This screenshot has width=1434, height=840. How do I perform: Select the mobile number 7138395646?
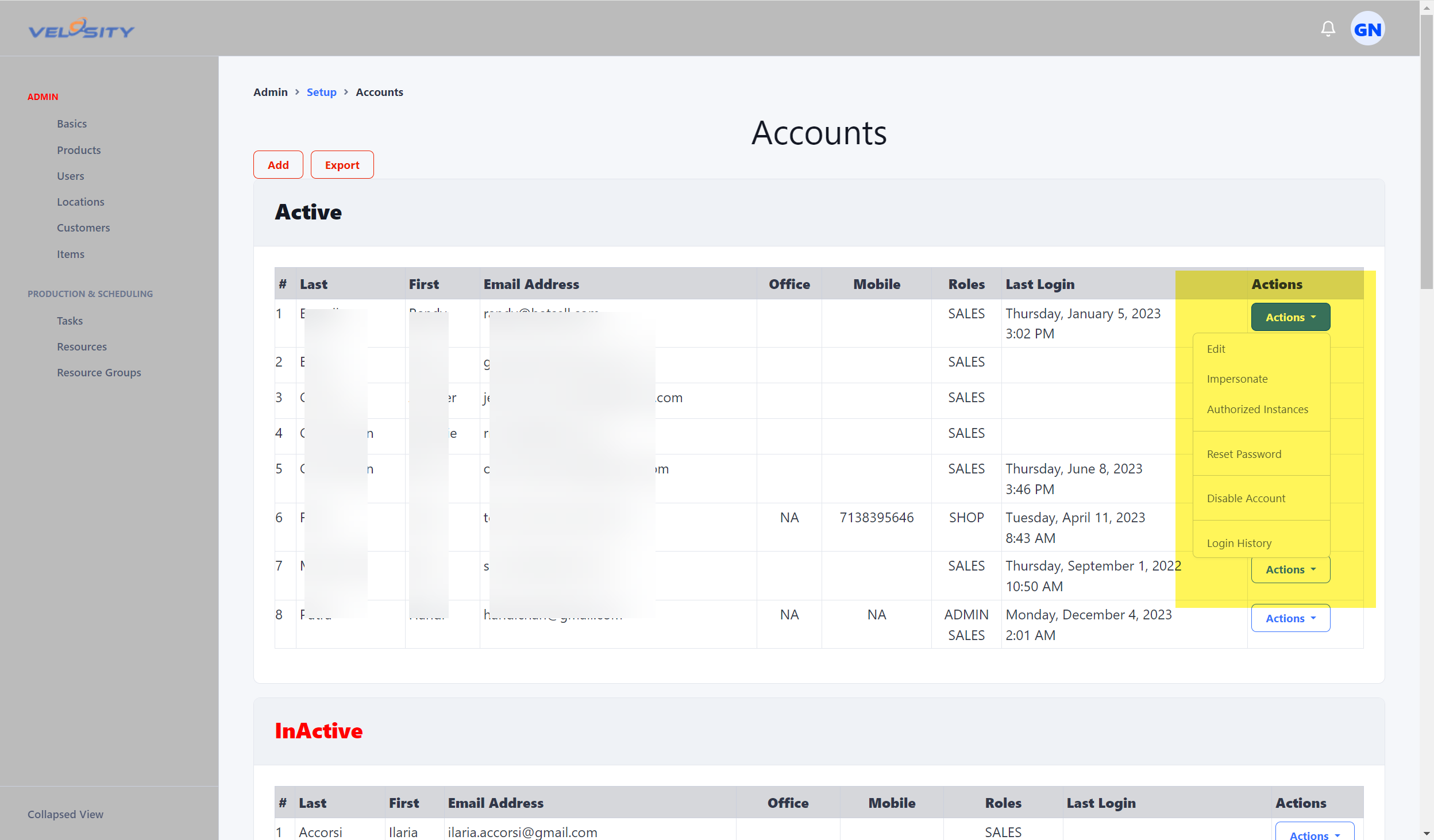877,518
